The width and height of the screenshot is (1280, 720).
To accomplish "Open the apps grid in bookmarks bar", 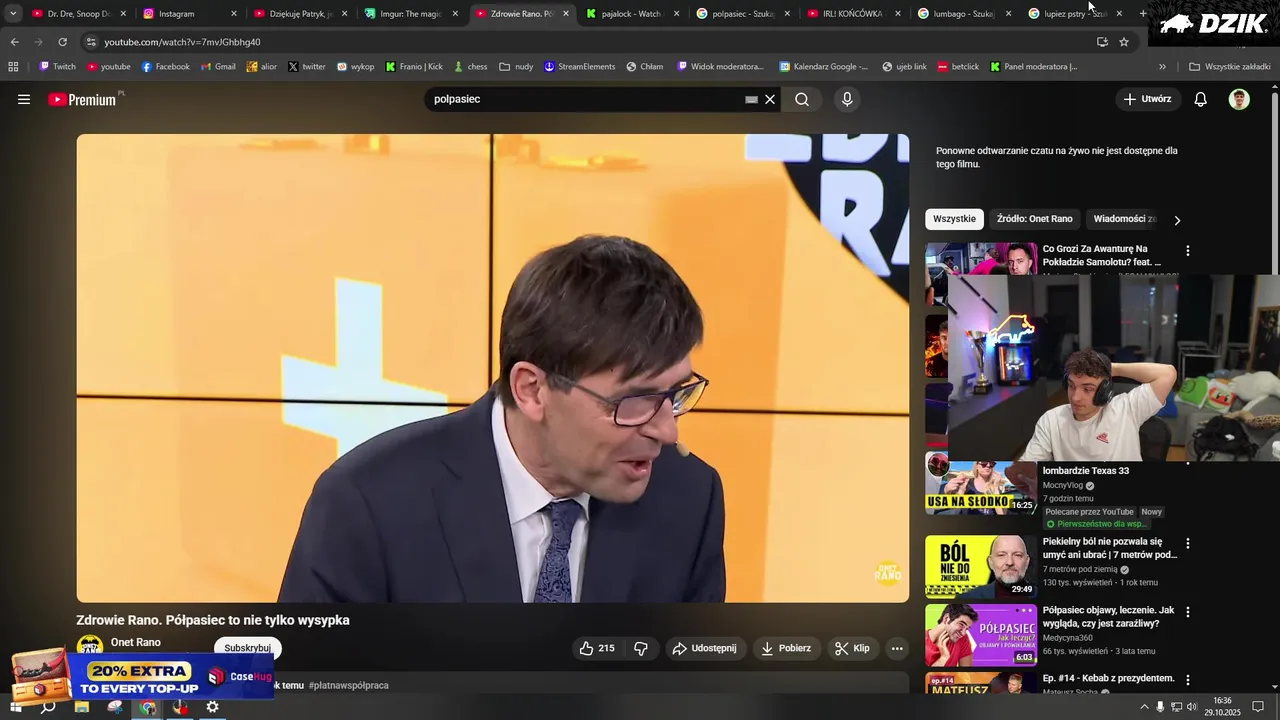I will click(13, 67).
